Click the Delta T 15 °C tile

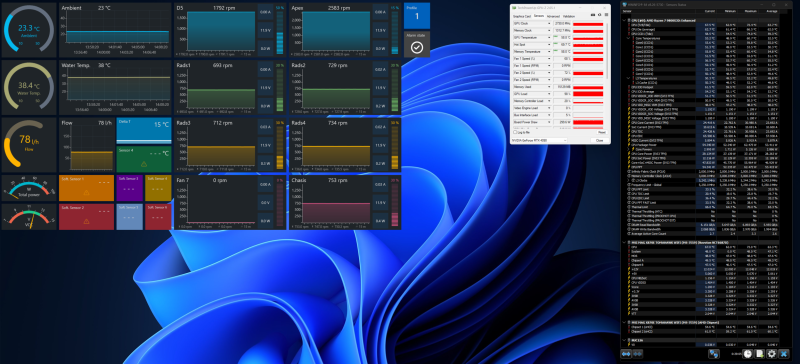[x=144, y=131]
